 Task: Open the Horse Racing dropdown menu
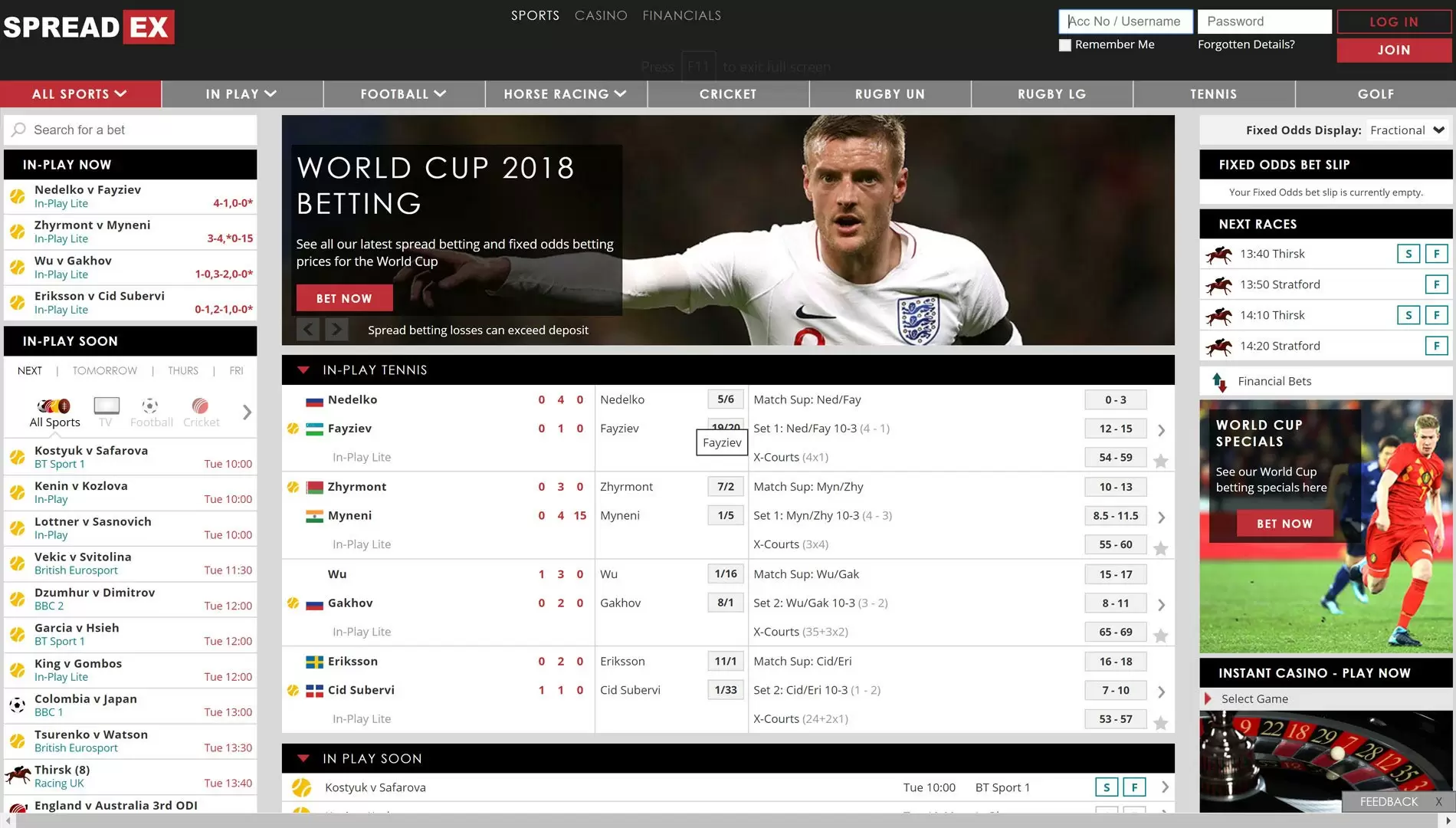click(566, 94)
